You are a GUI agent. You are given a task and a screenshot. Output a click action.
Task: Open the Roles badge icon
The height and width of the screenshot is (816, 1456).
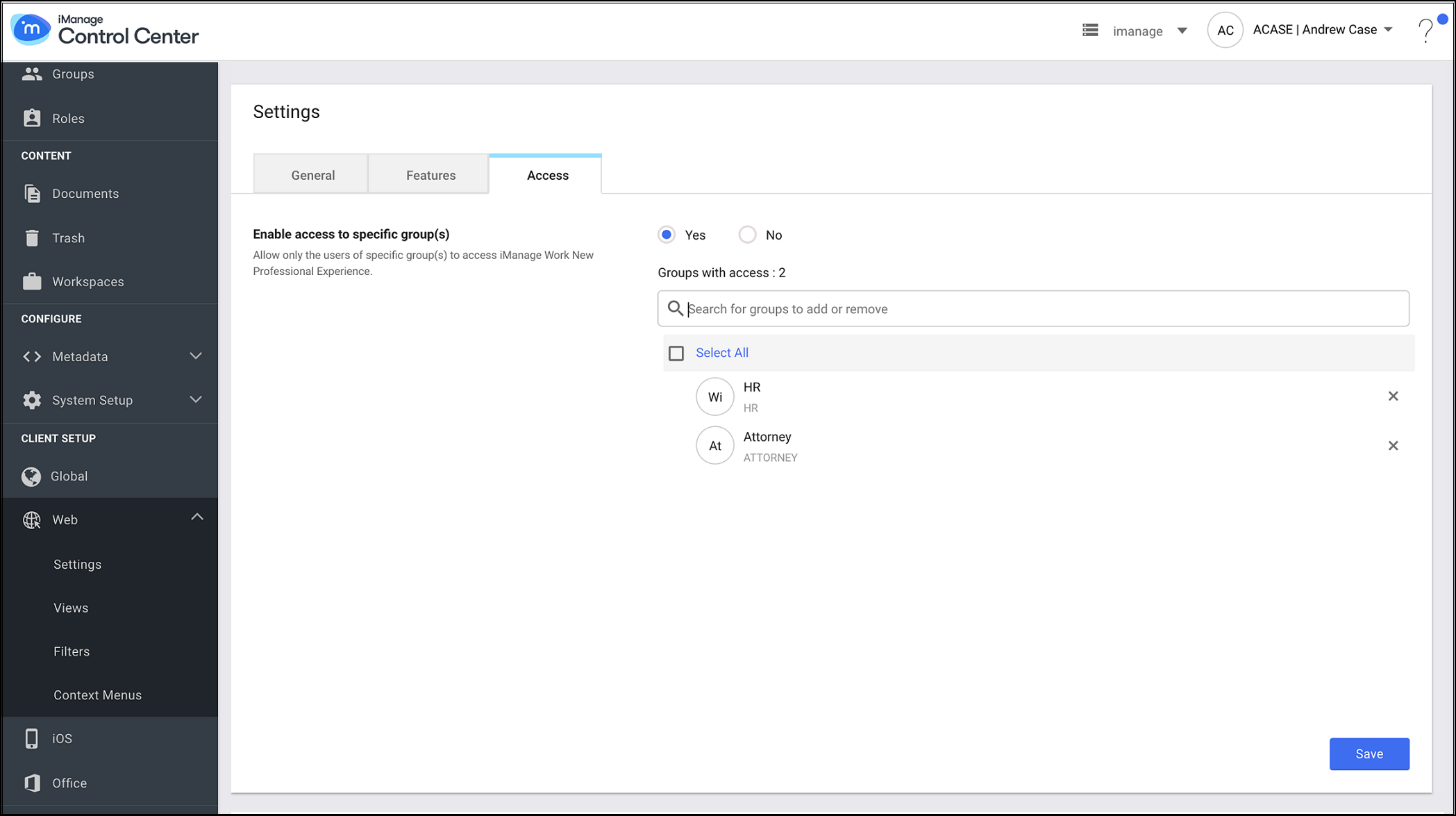pos(32,119)
